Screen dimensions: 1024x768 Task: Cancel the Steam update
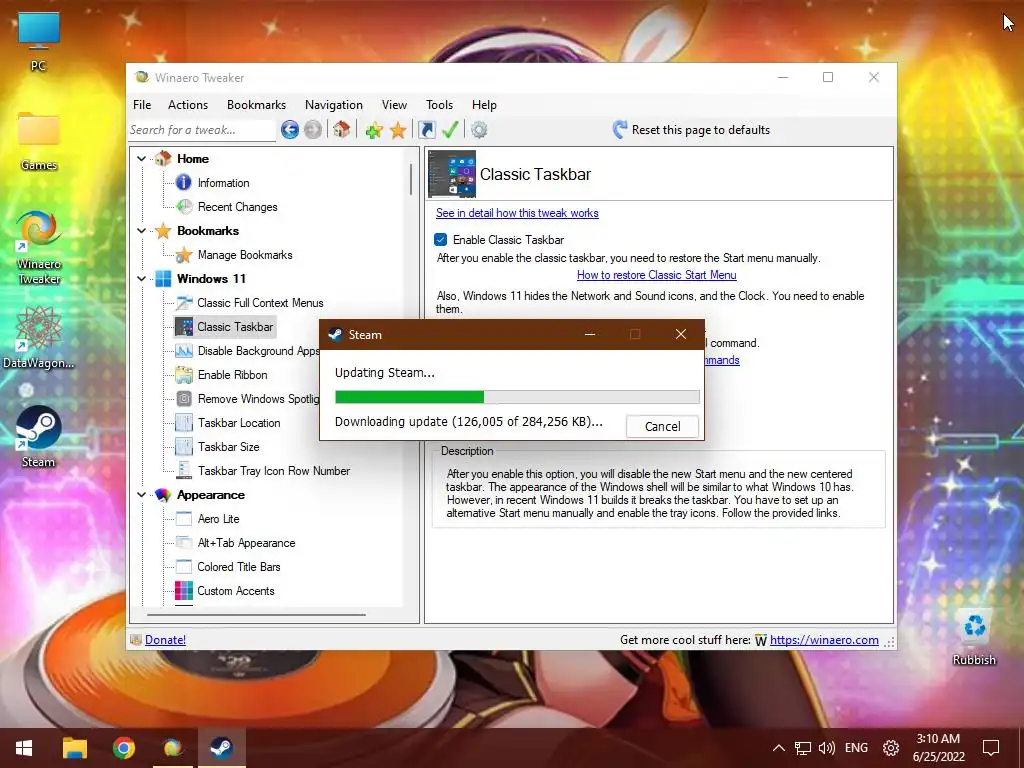662,426
